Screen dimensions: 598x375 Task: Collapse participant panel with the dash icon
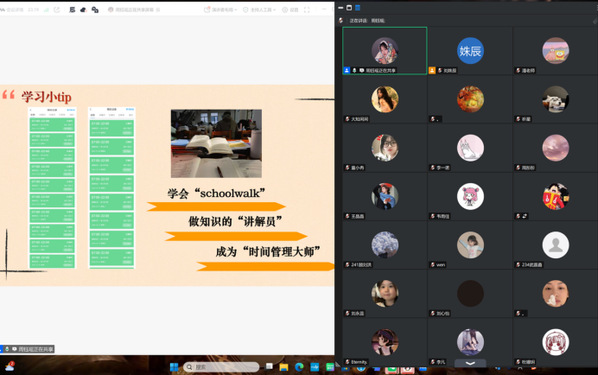(x=341, y=8)
